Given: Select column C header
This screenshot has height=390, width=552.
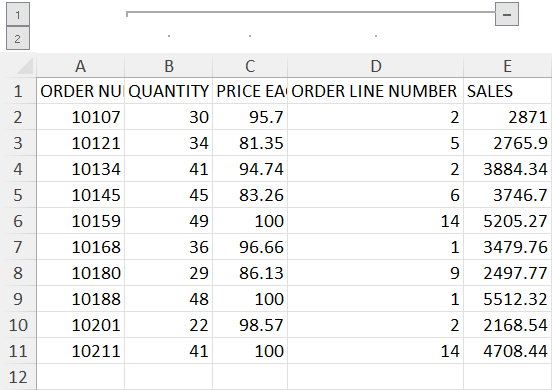Looking at the screenshot, I should 250,65.
